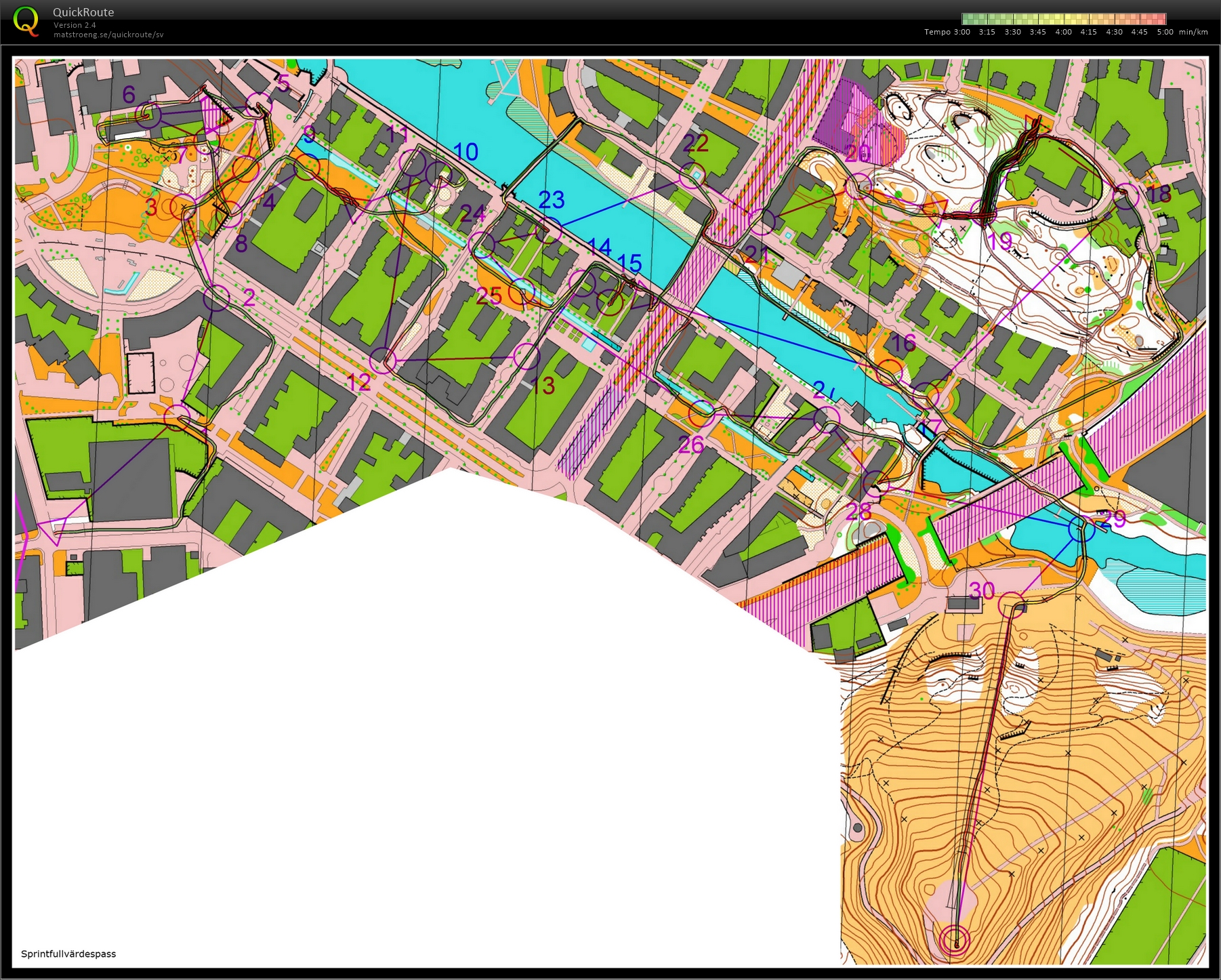Open the matstroeng.se/quickroute/sv link
1221x980 pixels.
click(x=108, y=35)
